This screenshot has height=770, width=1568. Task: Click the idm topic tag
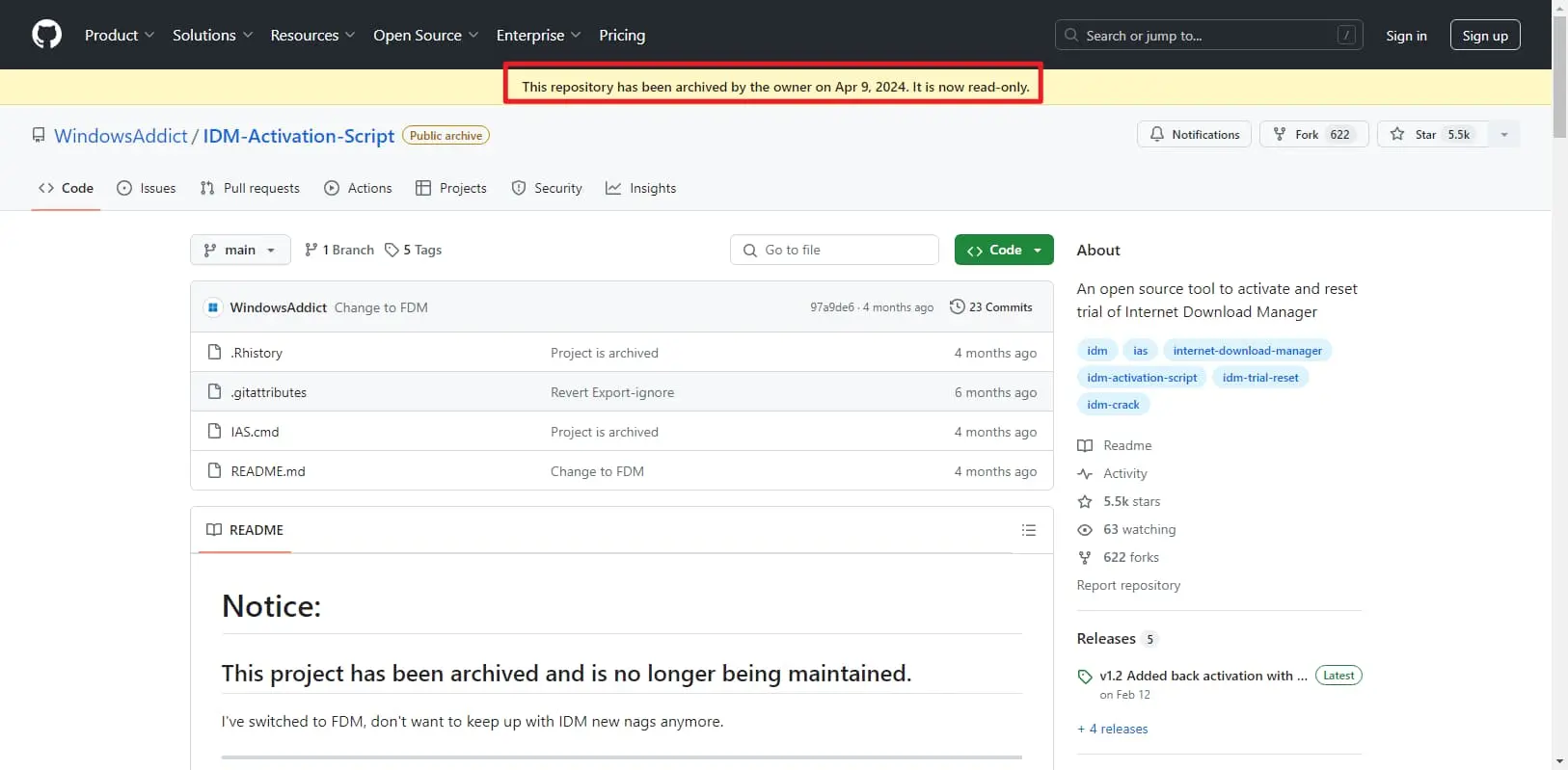(x=1097, y=351)
